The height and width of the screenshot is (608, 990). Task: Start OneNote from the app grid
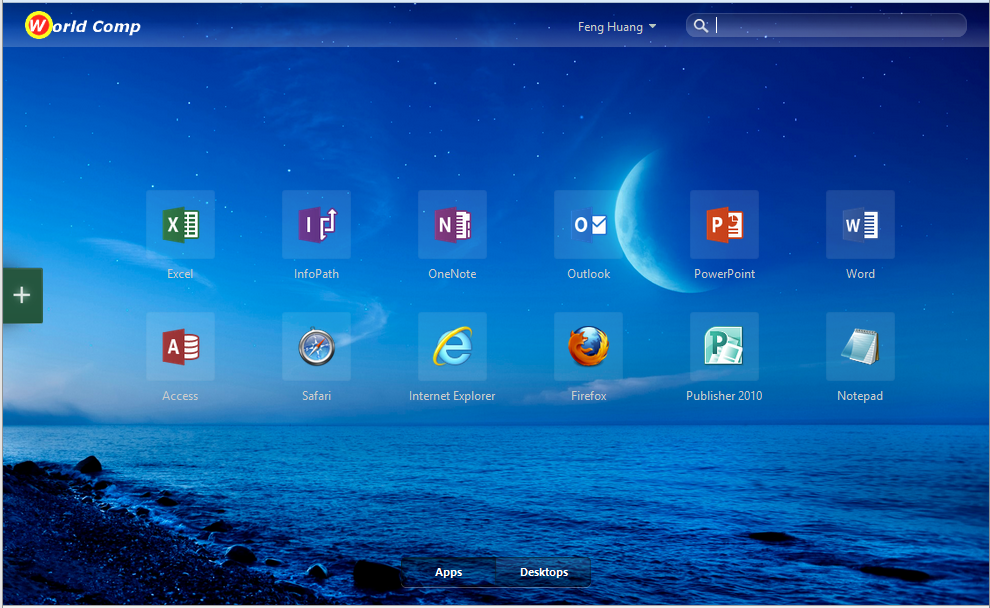452,225
